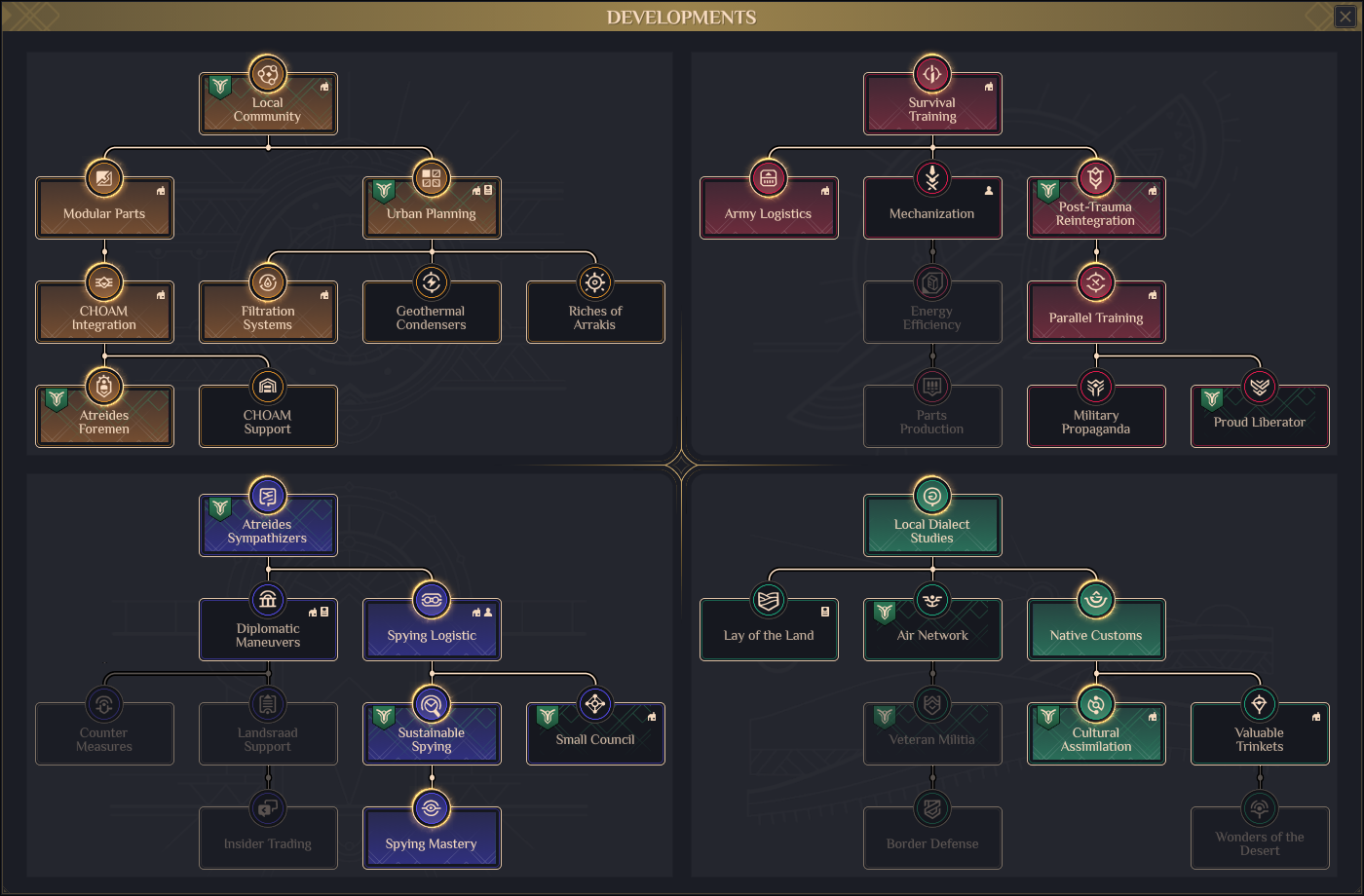Click the Local Community circular icon

268,74
